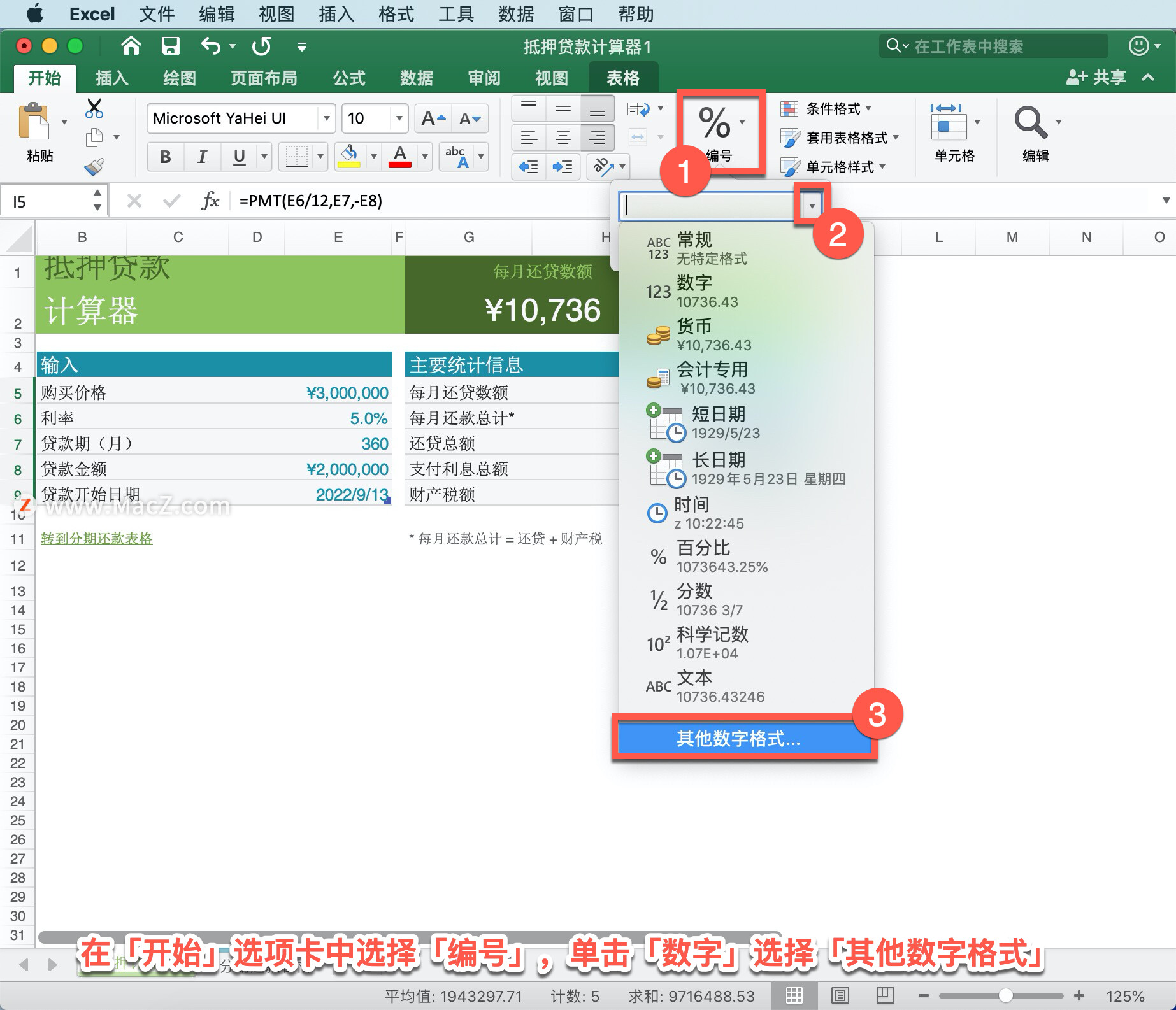The image size is (1176, 1010).
Task: Click the Editing magnifier icon
Action: [x=1030, y=122]
